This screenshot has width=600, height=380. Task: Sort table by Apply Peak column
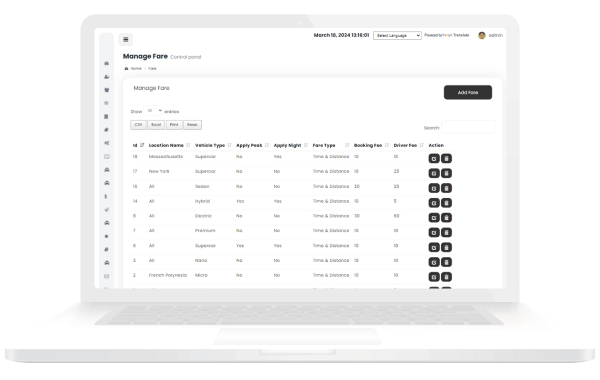[x=252, y=145]
